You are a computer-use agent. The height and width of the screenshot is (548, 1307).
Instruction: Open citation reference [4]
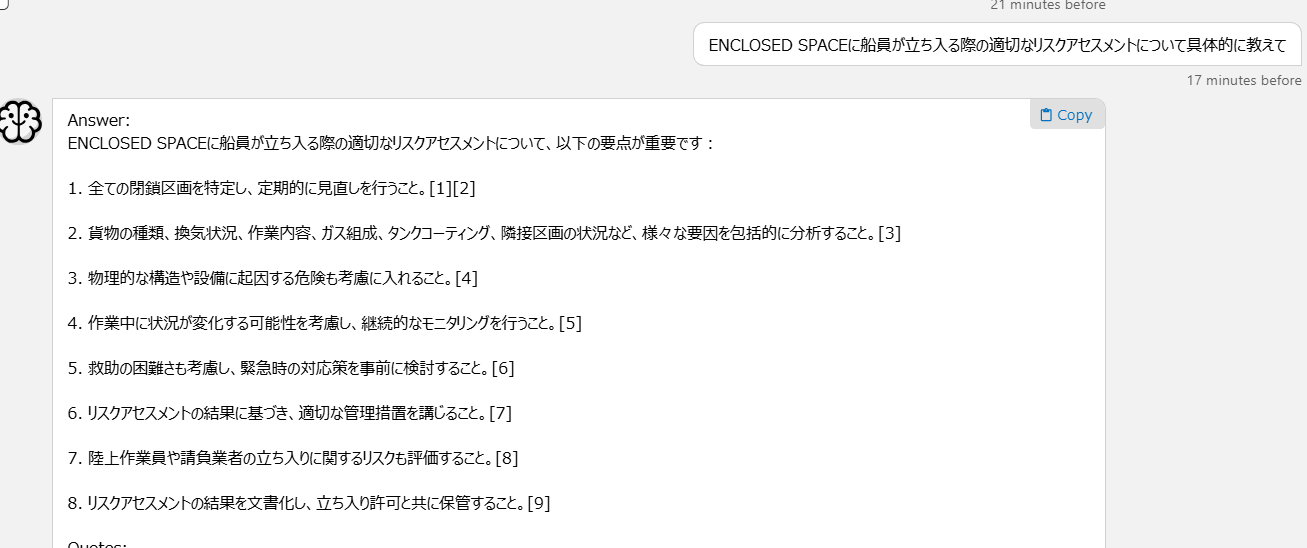point(466,278)
